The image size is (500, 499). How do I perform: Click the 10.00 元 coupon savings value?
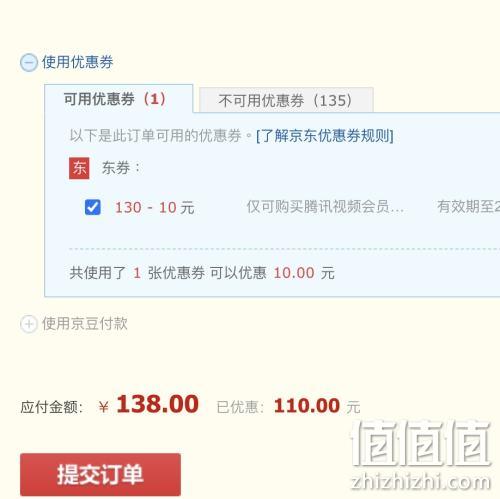tap(304, 273)
